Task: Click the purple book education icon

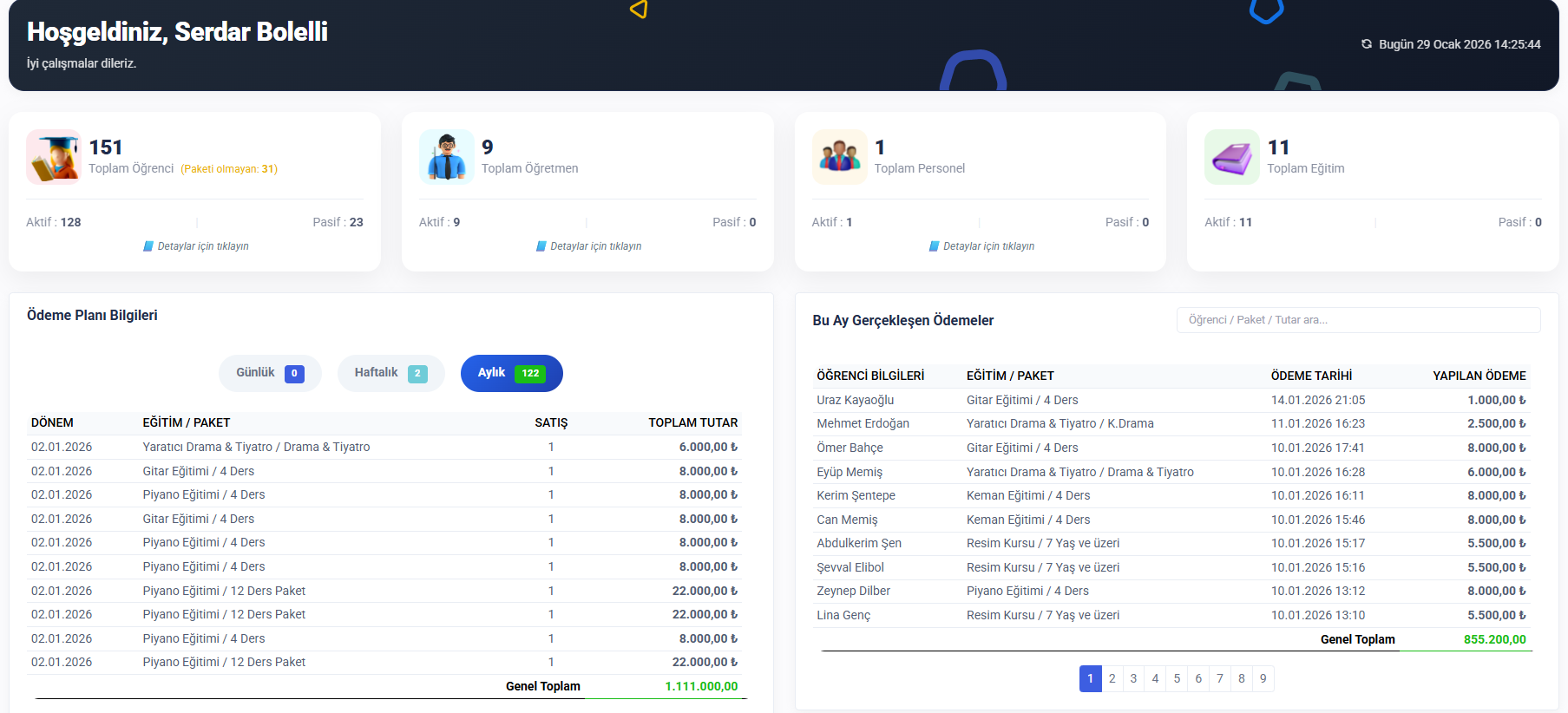Action: (1231, 157)
